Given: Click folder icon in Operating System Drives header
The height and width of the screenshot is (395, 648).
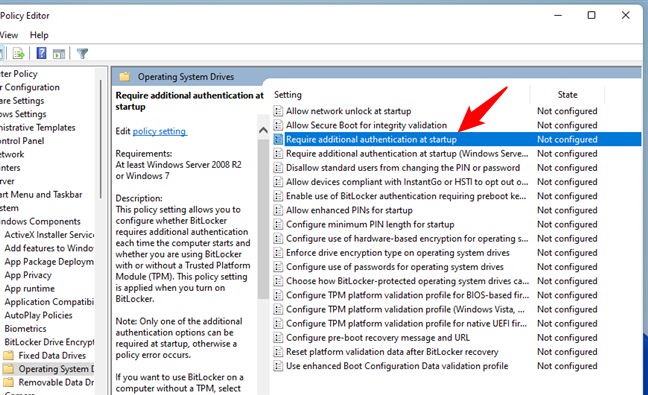Looking at the screenshot, I should [x=125, y=76].
